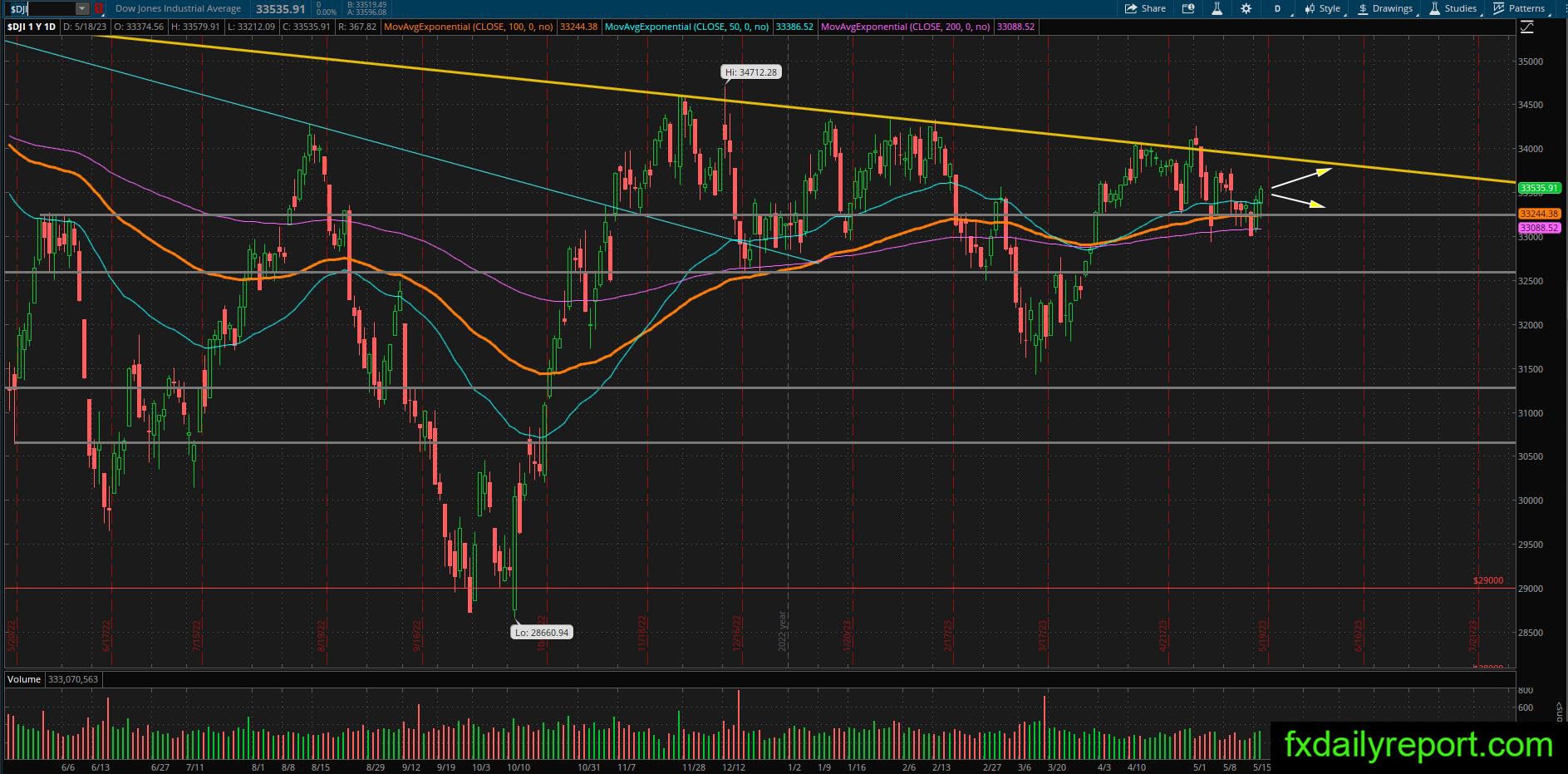Click the R: 367.82 range value
Viewport: 1568px width, 774px height.
[357, 27]
